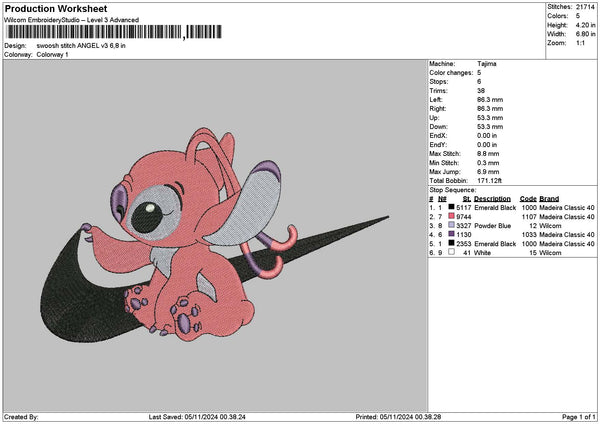Click the pink swatch for stop 2 (9744)

click(451, 216)
